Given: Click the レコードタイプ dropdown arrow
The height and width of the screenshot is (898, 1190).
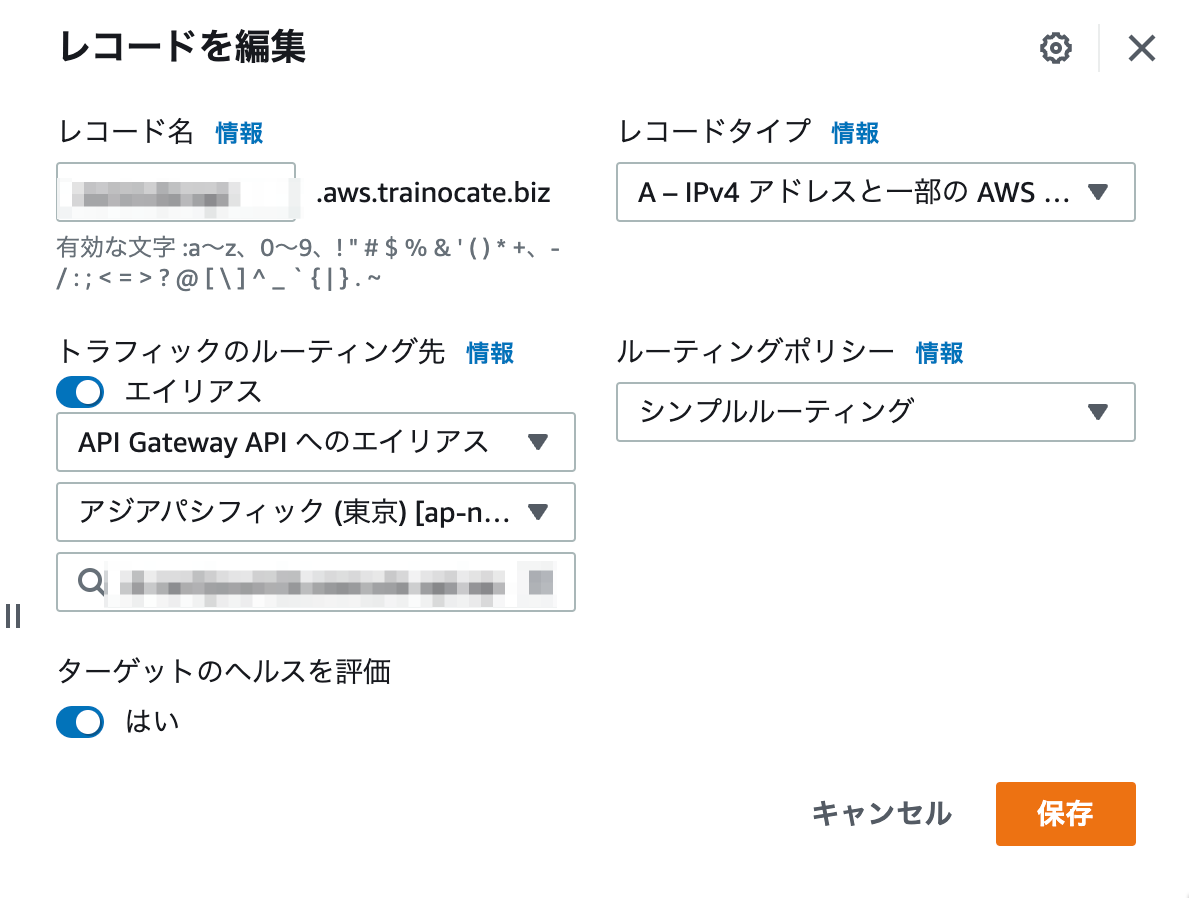Looking at the screenshot, I should pyautogui.click(x=1097, y=192).
